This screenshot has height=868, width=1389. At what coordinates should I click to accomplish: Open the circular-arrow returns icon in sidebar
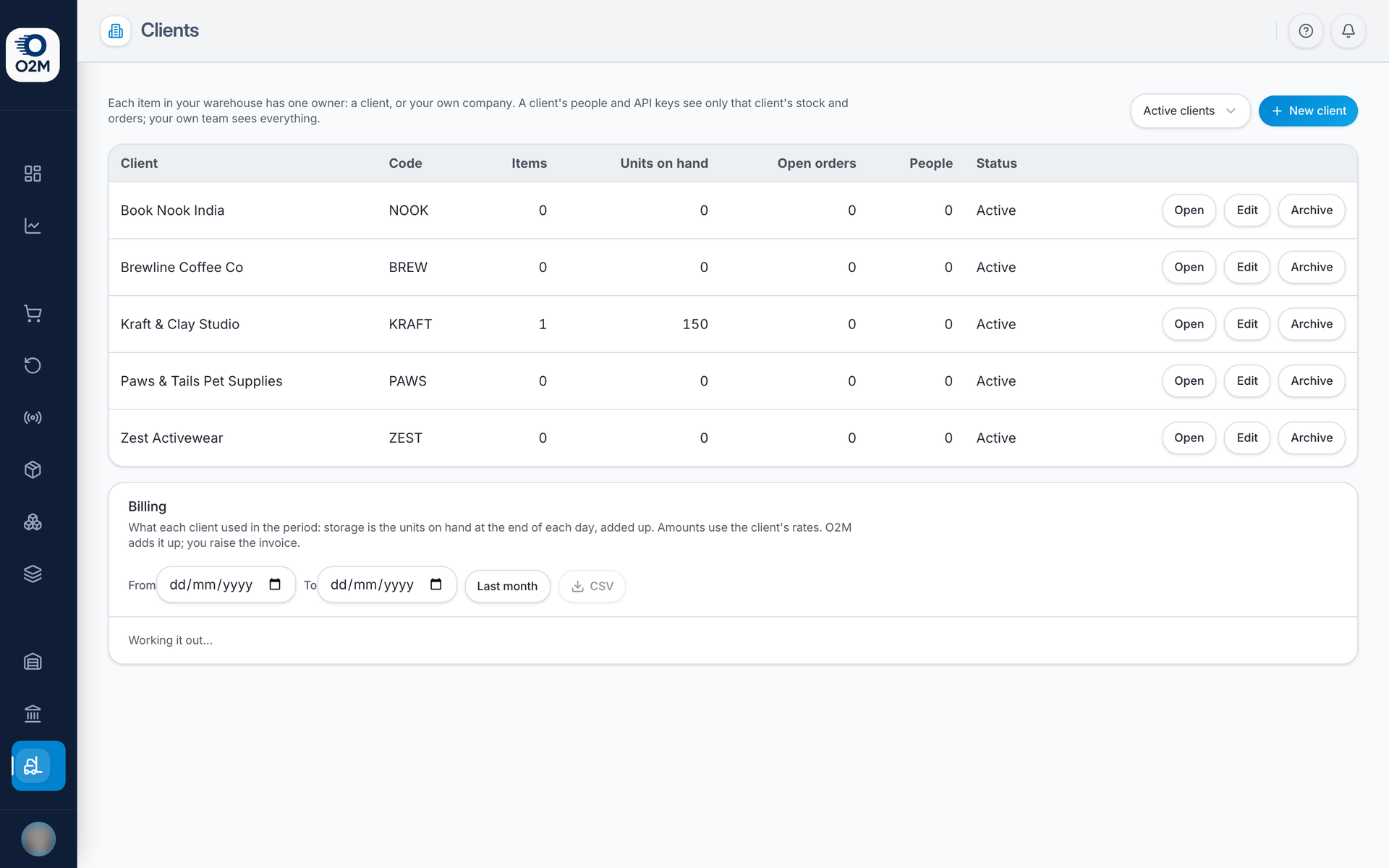click(33, 365)
